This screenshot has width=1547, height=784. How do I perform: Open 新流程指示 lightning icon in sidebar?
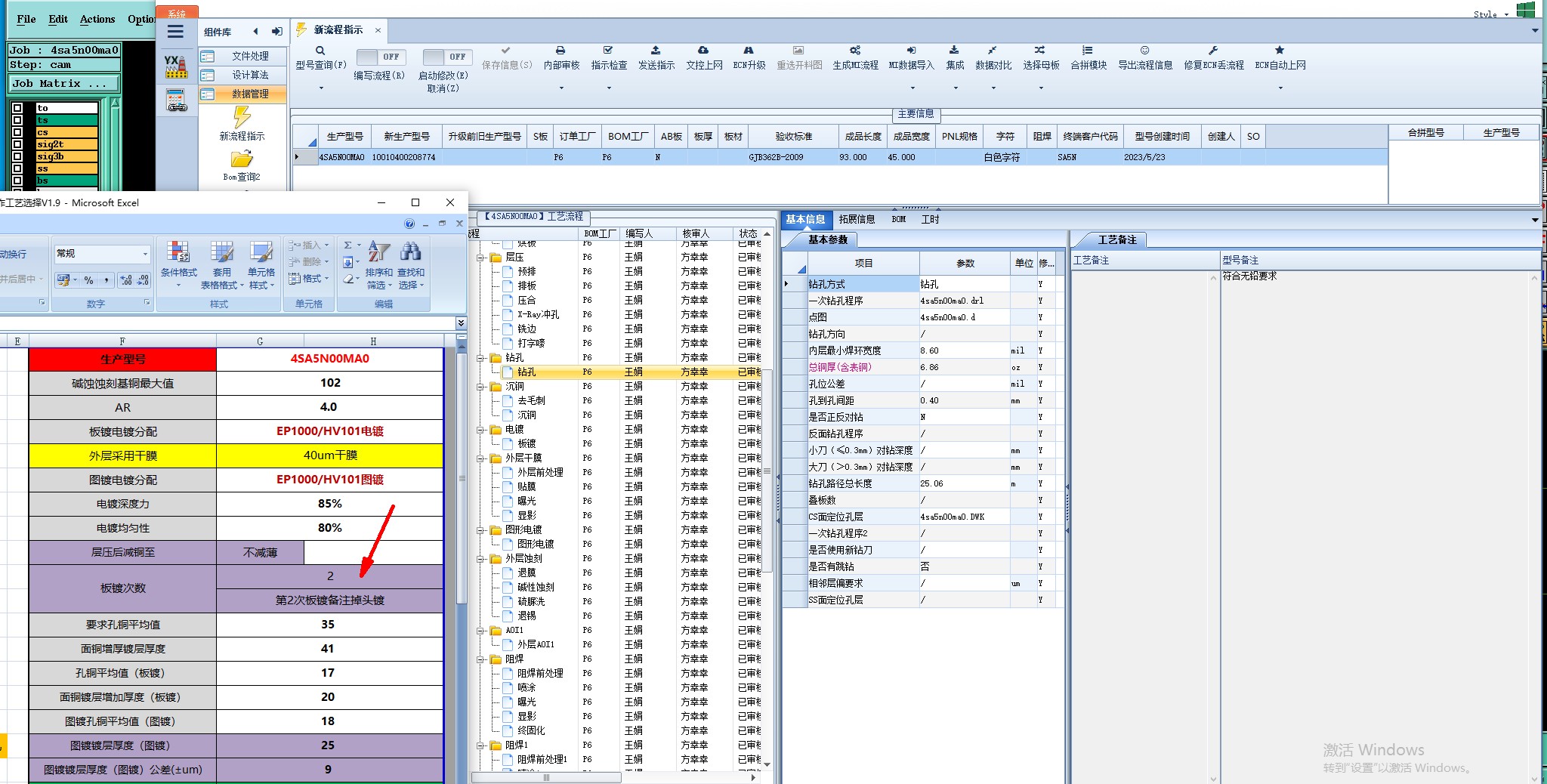(242, 117)
